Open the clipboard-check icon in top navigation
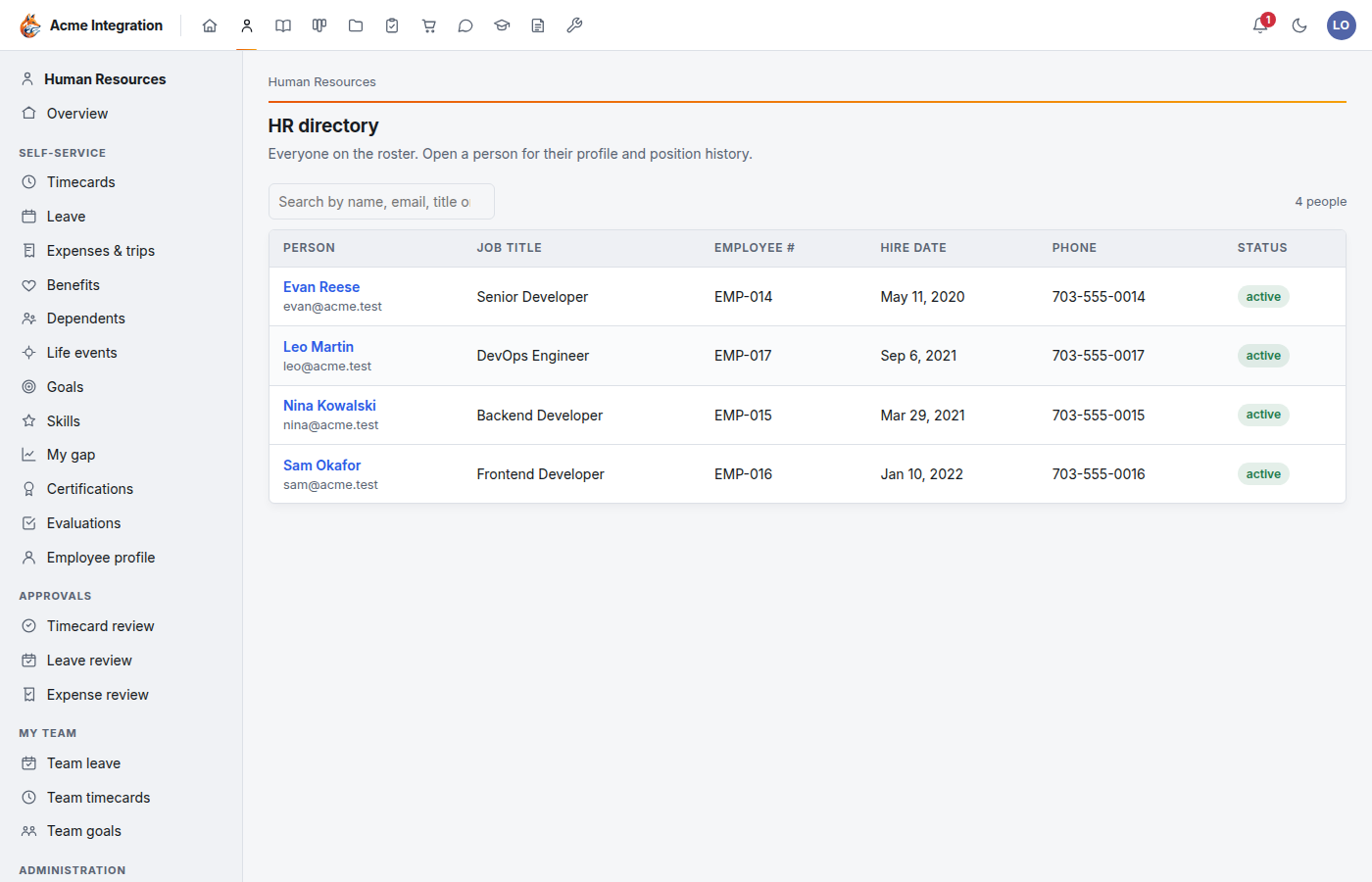The image size is (1372, 882). [x=392, y=25]
